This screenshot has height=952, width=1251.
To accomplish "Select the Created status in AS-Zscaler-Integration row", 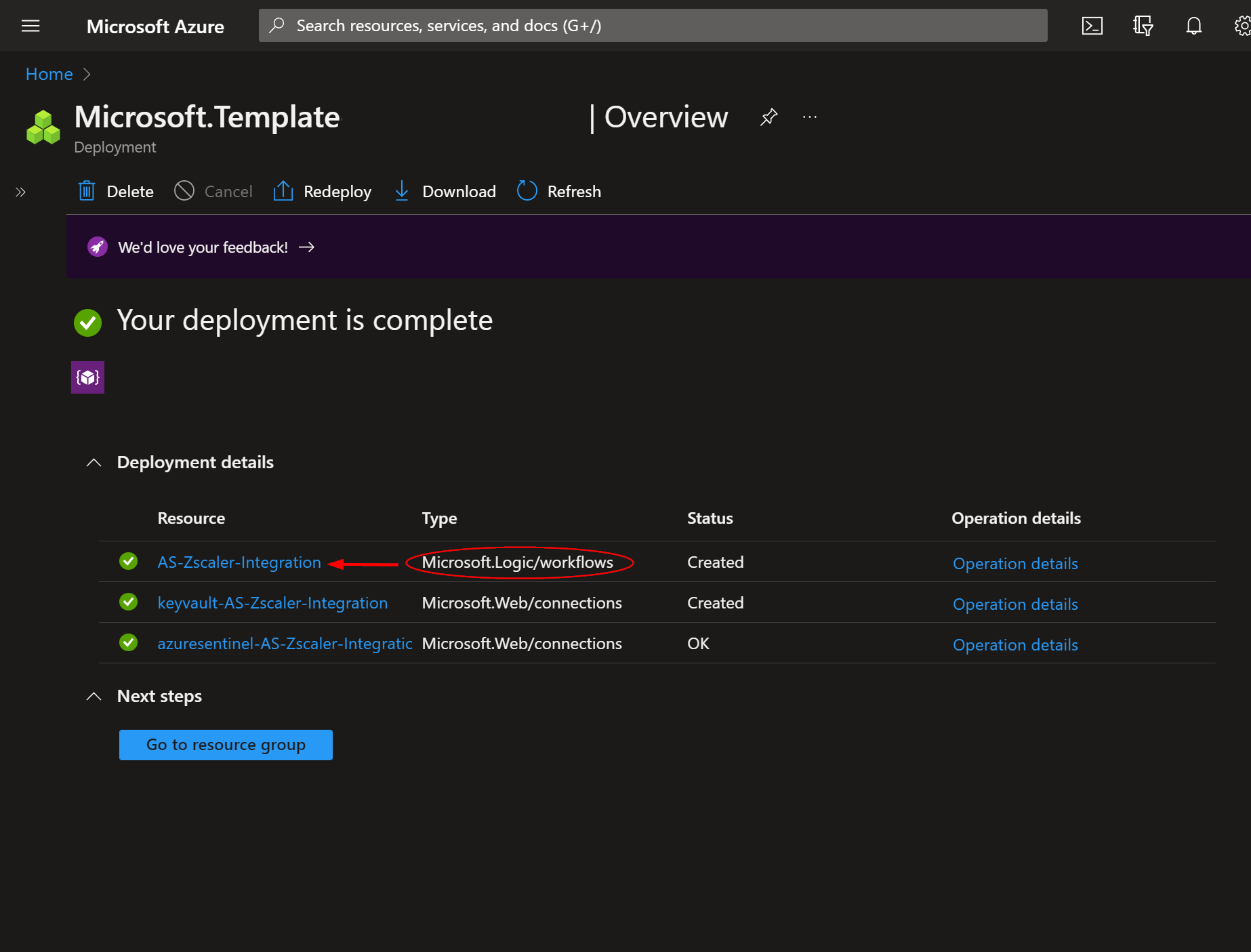I will click(x=716, y=562).
